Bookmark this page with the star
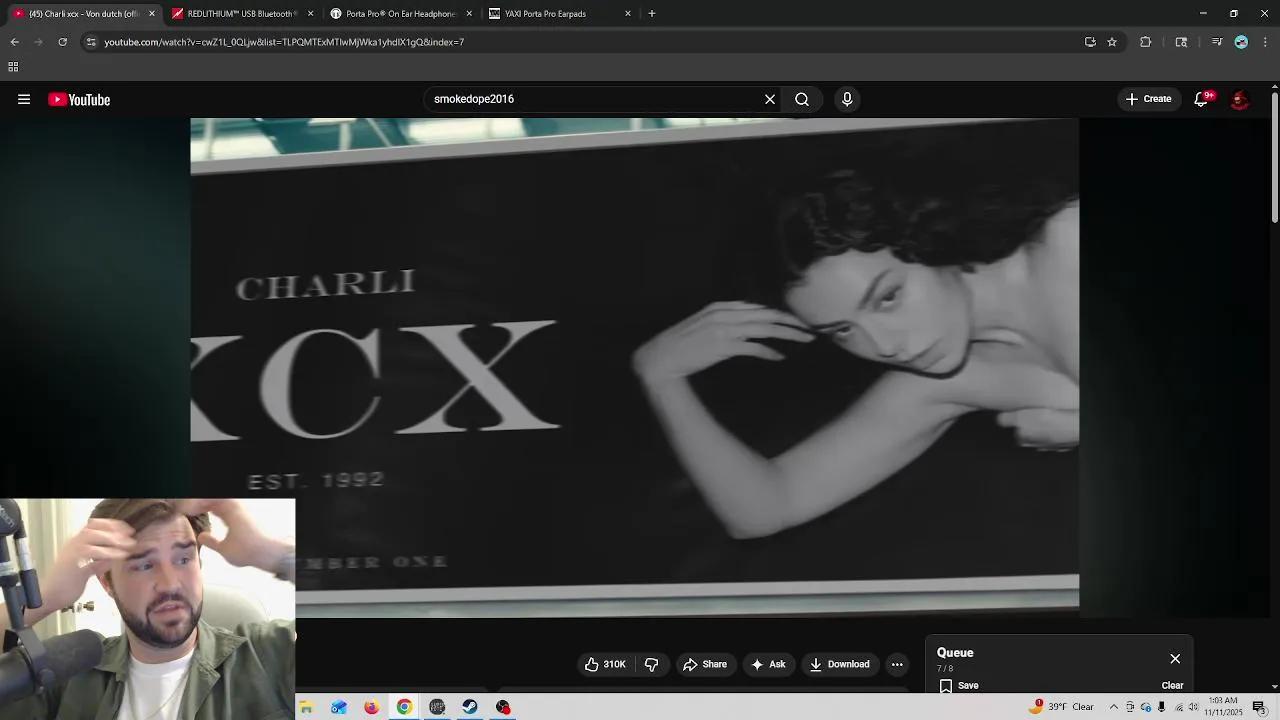This screenshot has width=1280, height=720. click(x=1112, y=42)
